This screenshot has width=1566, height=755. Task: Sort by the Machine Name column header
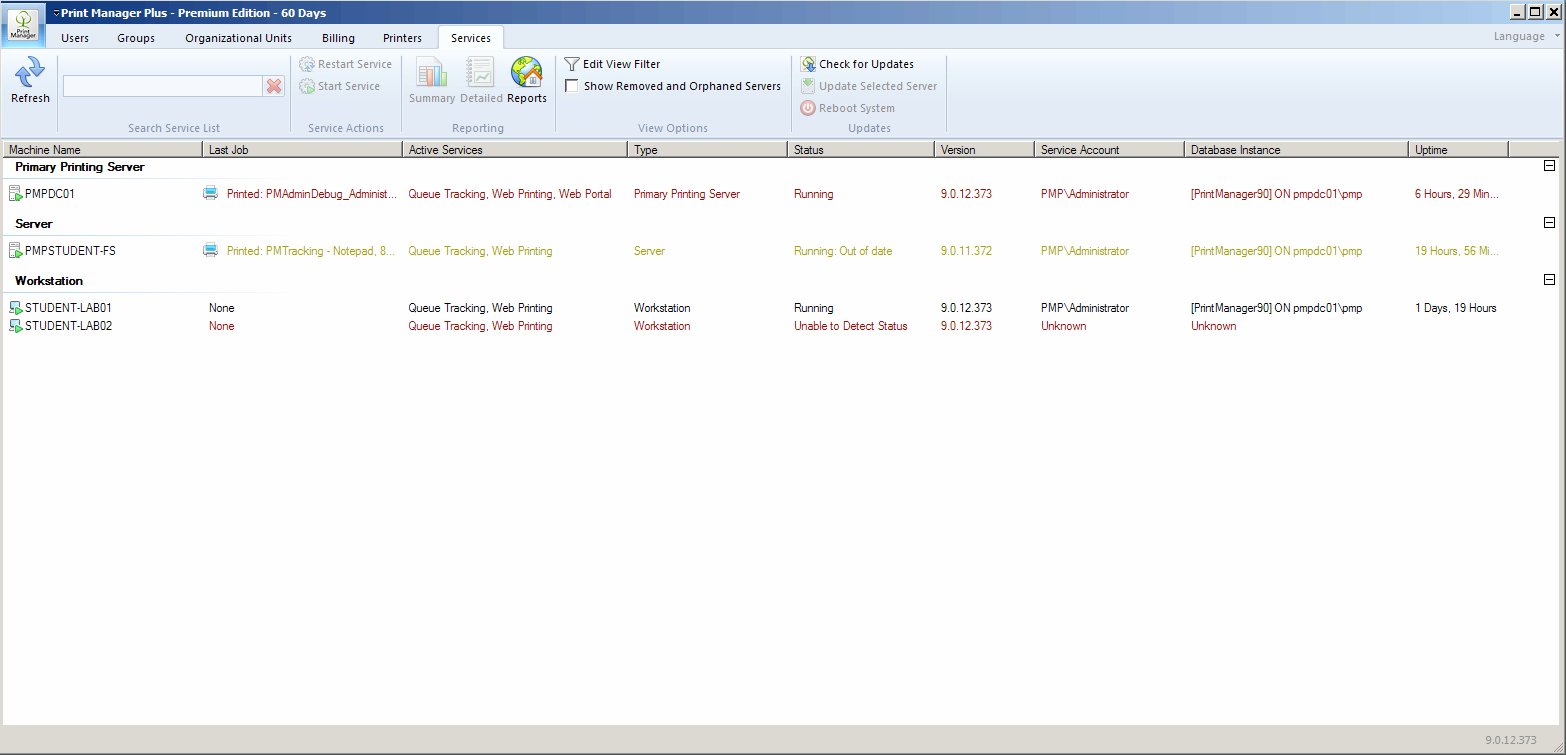(101, 149)
